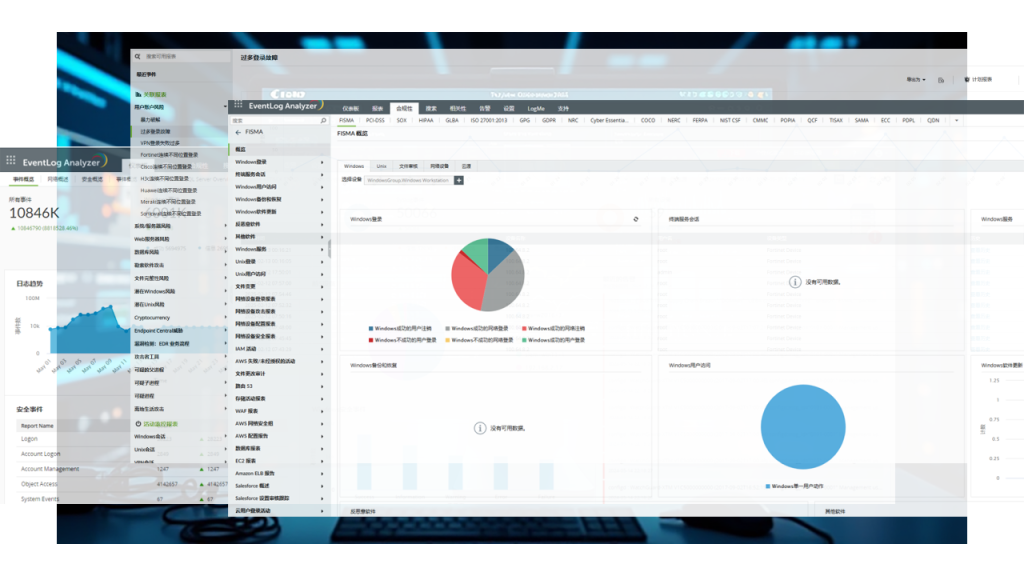Click the WindowsGroup device selection field

pos(408,180)
